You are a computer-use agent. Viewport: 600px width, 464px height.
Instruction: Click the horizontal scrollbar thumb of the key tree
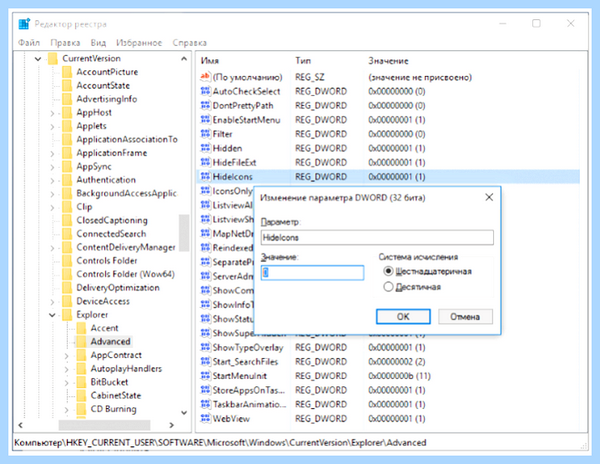(104, 425)
